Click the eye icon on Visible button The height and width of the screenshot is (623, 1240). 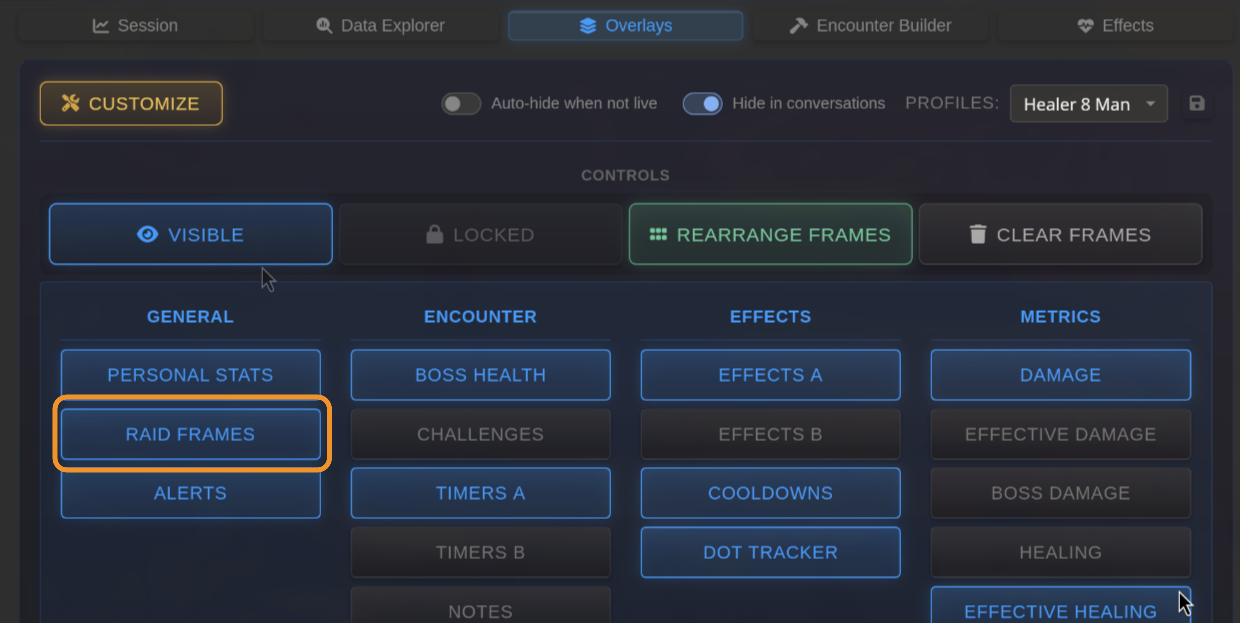(148, 235)
